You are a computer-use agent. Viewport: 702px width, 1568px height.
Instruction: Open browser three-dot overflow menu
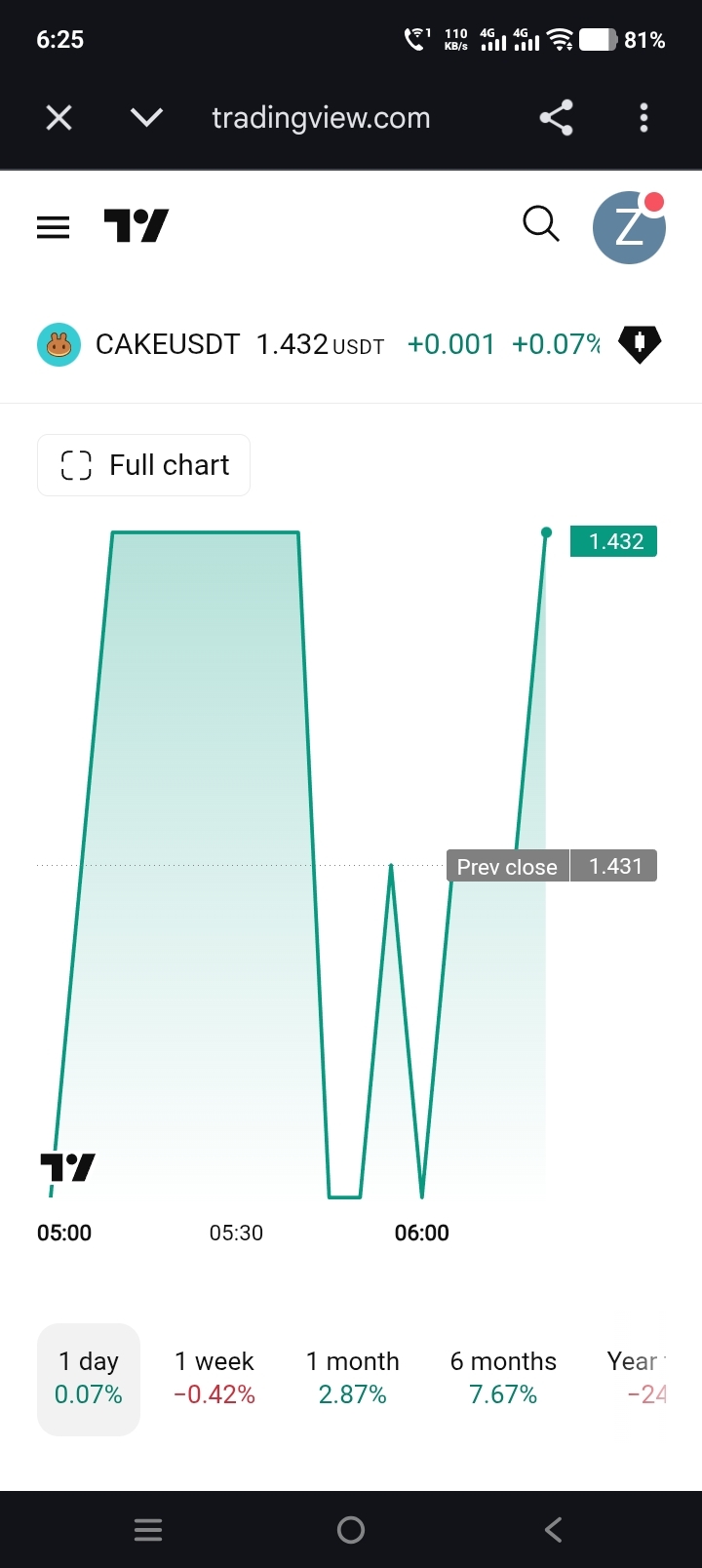point(643,118)
